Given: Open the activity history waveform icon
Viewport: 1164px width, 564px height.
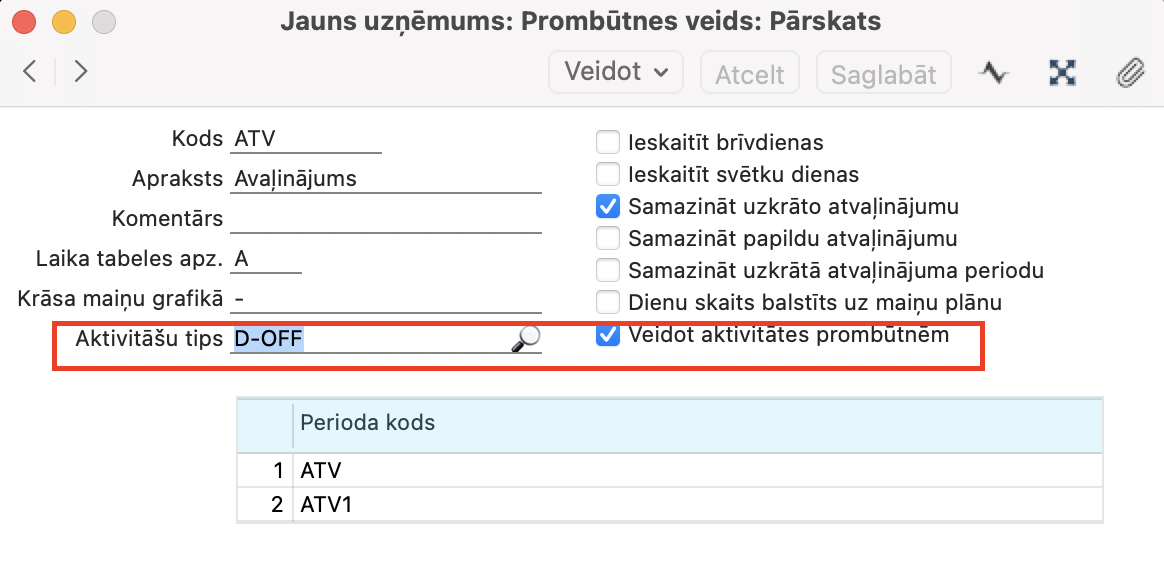Looking at the screenshot, I should [993, 72].
